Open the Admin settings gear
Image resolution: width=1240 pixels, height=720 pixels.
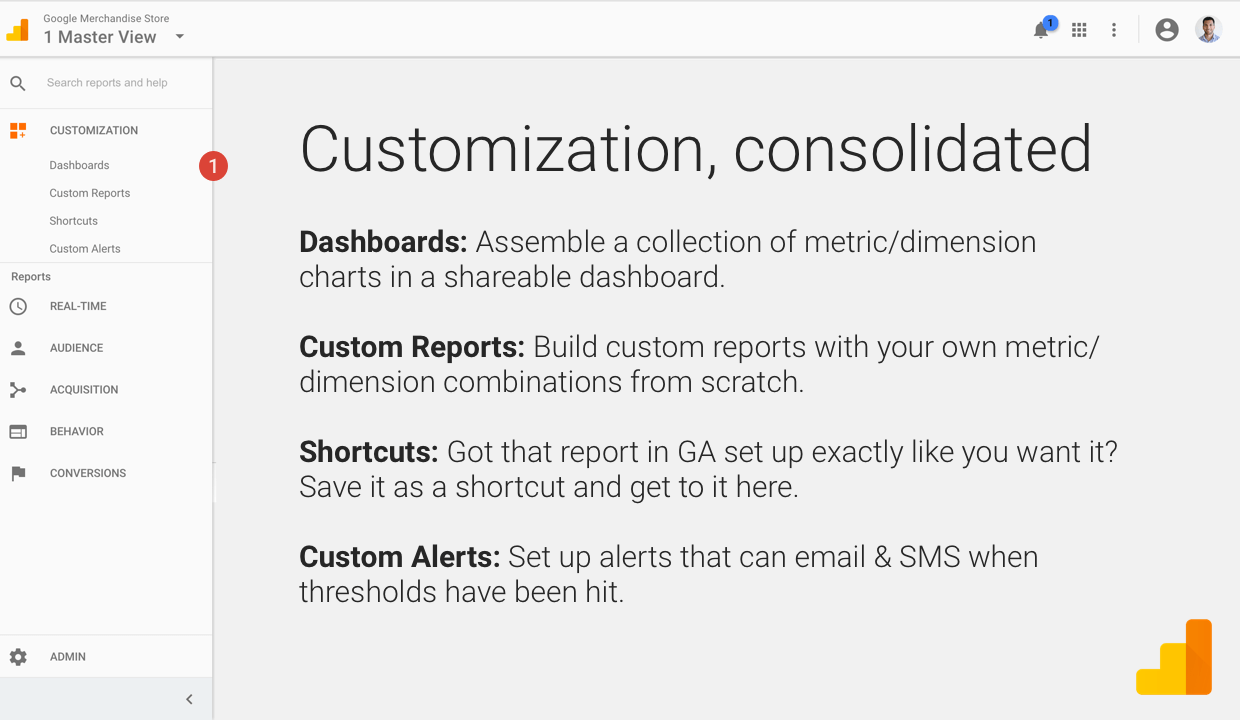point(17,656)
